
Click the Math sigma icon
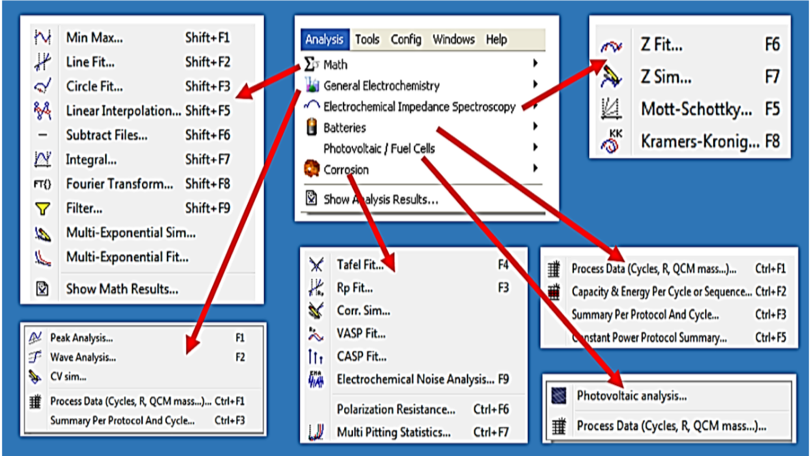click(x=311, y=64)
